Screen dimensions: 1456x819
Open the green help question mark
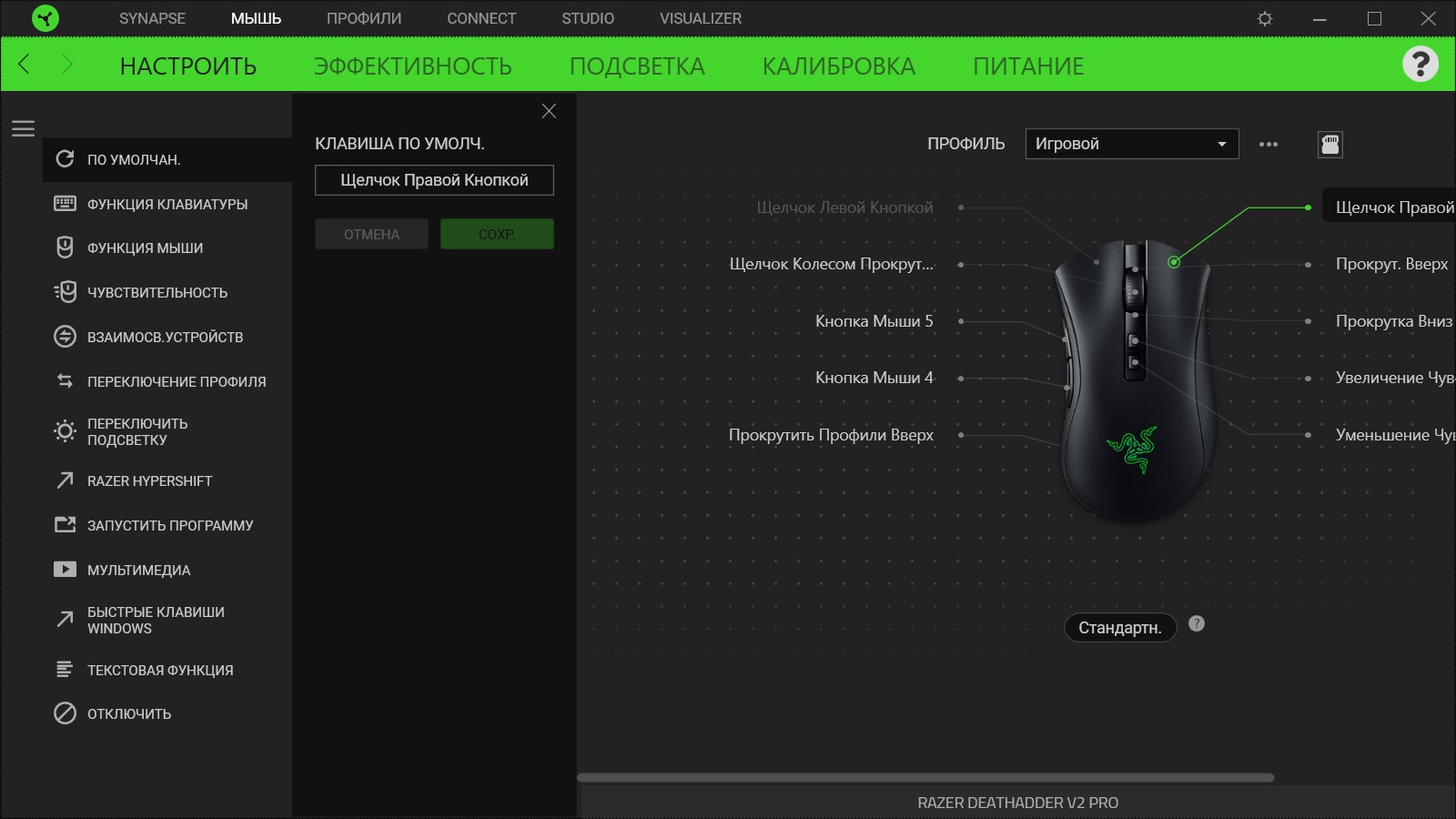click(x=1420, y=64)
